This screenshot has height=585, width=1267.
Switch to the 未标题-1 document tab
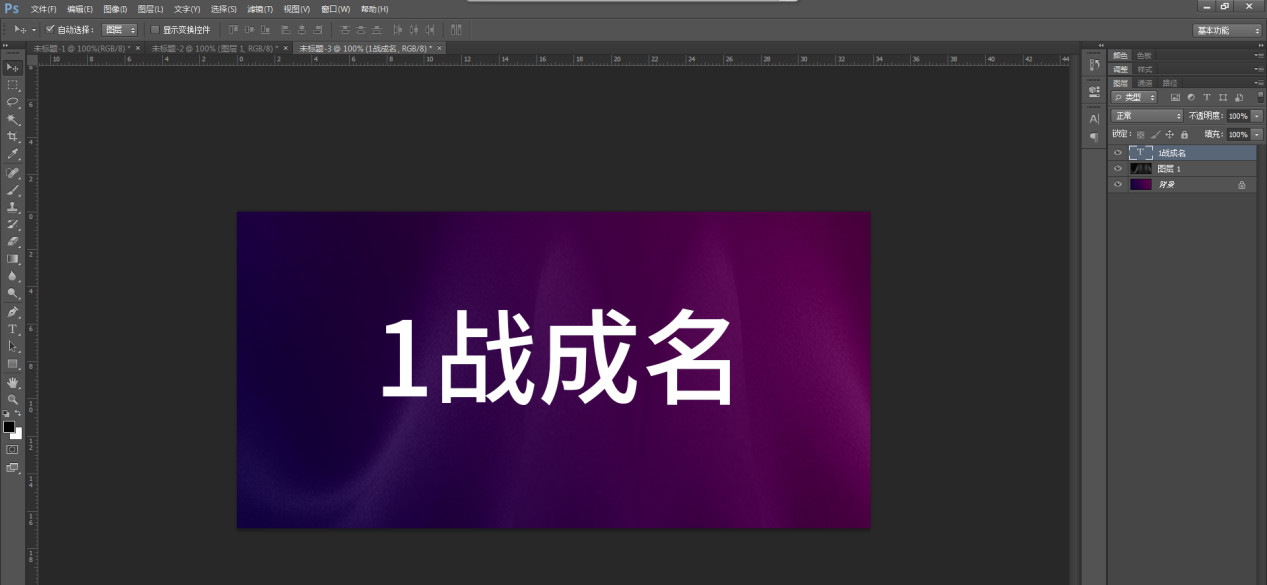click(81, 48)
